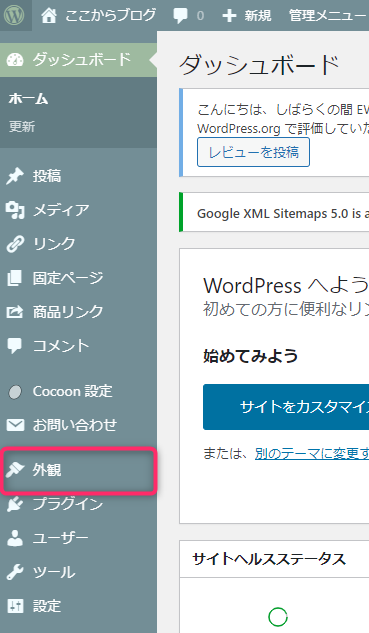369x633 pixels.
Task: Click the share icon for 商品リンク
Action: (15, 312)
